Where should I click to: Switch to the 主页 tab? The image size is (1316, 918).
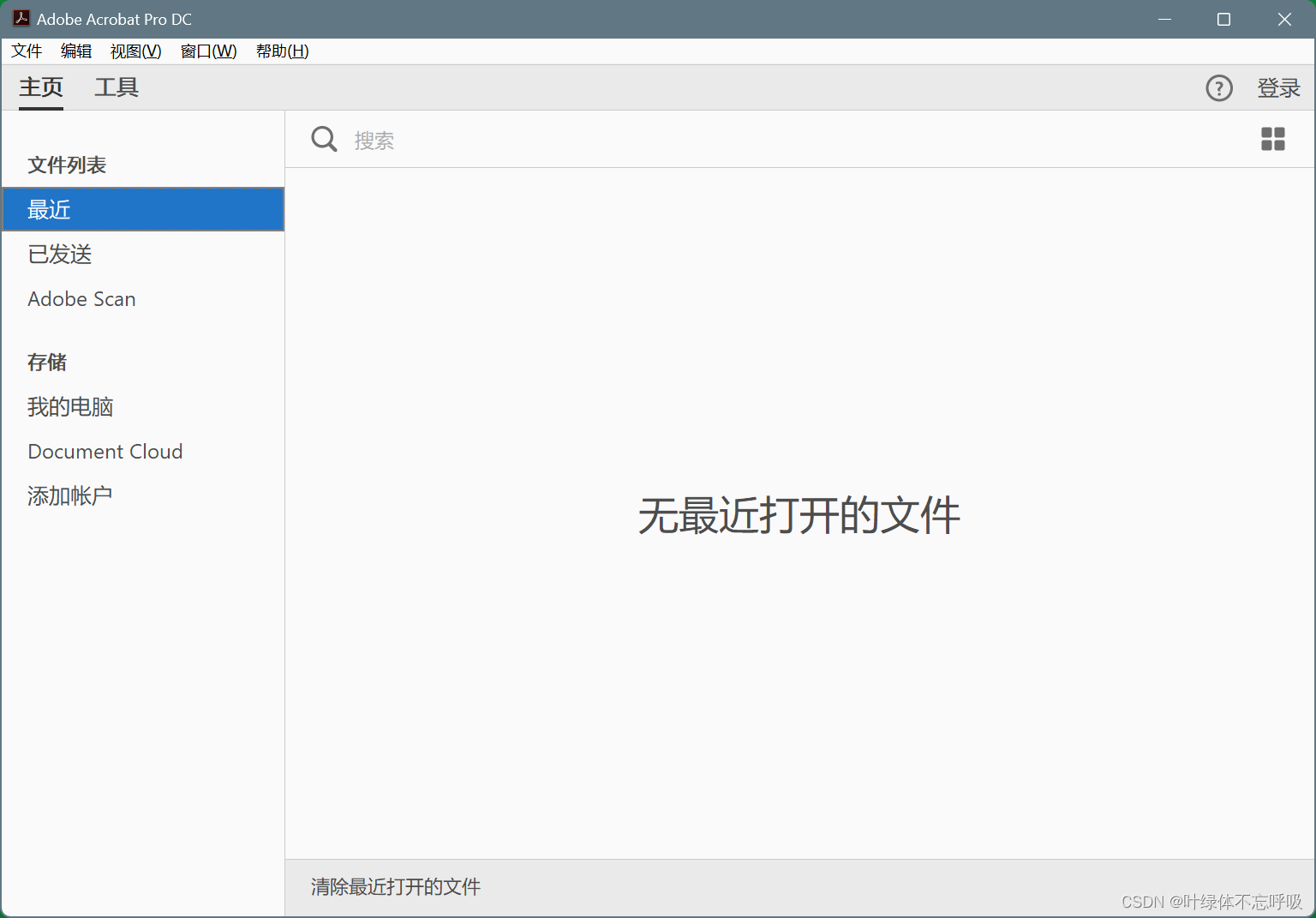click(41, 87)
